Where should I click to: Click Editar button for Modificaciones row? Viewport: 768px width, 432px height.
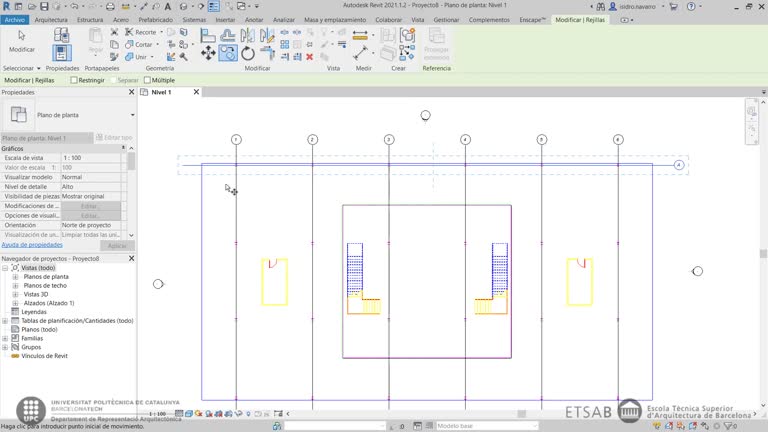pos(90,206)
